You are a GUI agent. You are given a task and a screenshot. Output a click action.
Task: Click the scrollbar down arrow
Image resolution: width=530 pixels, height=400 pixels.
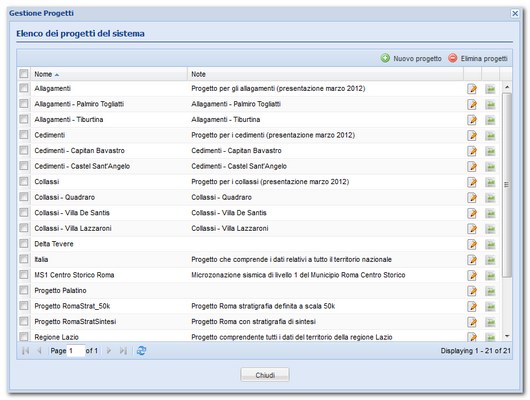pyautogui.click(x=507, y=336)
